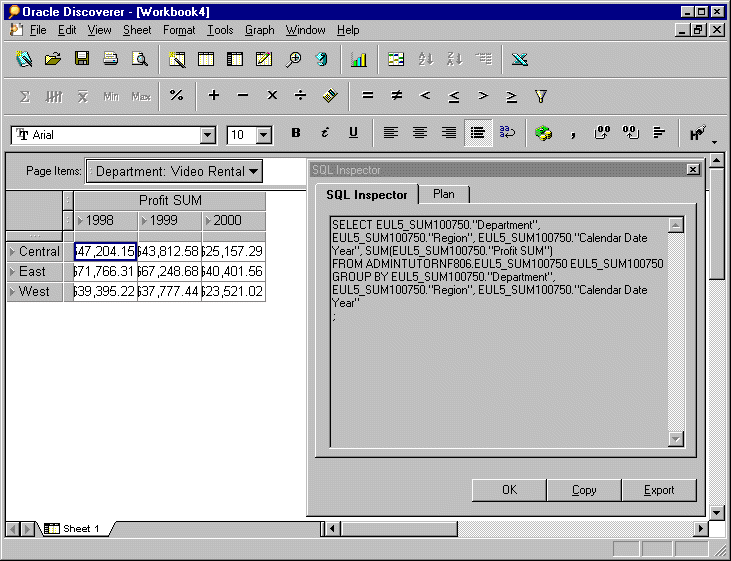Click the Copy button
Image resolution: width=731 pixels, height=561 pixels.
coord(584,490)
